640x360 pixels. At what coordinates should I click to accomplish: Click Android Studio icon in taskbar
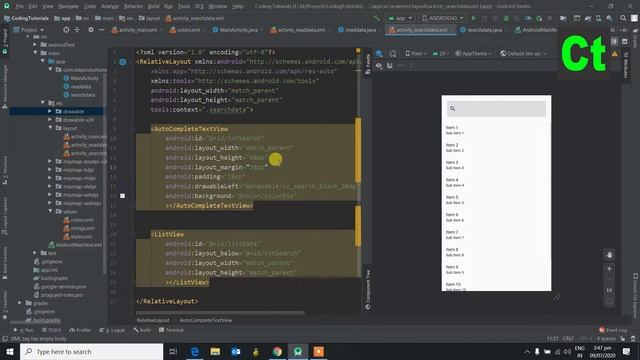pyautogui.click(x=298, y=351)
